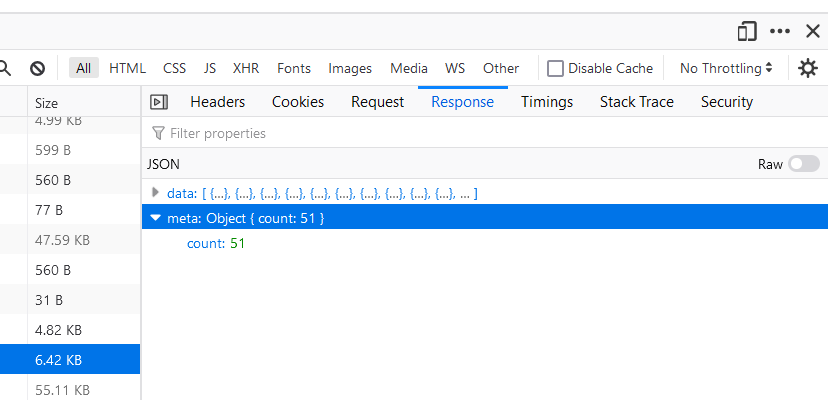This screenshot has height=400, width=828.
Task: Sort by the Size column header
Action: pos(84,103)
